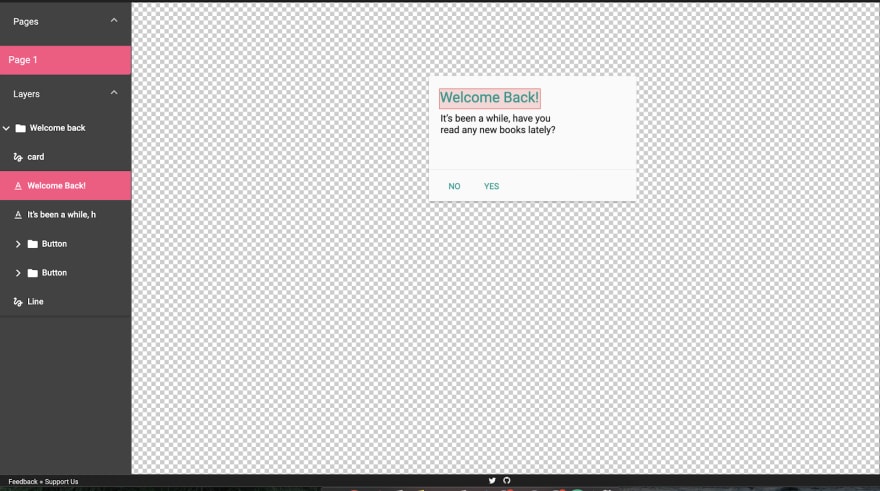Image resolution: width=880 pixels, height=491 pixels.
Task: Click the second Button layer folder icon
Action: [x=33, y=273]
